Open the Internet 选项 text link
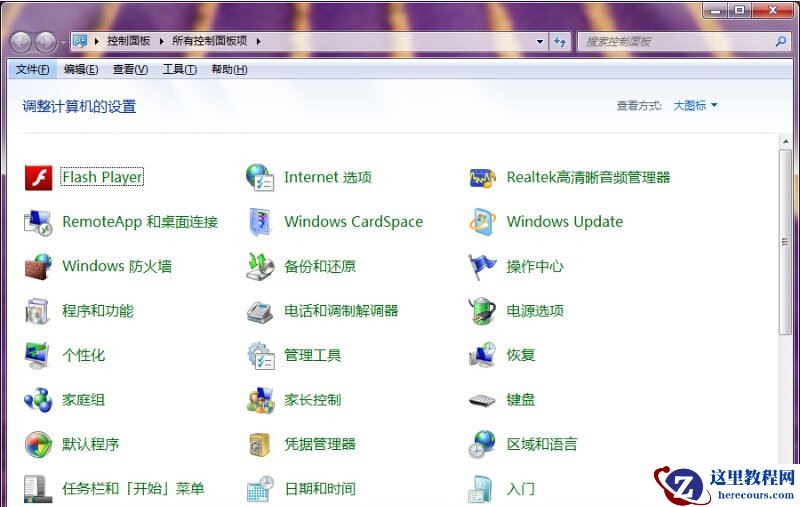This screenshot has height=507, width=800. tap(328, 178)
